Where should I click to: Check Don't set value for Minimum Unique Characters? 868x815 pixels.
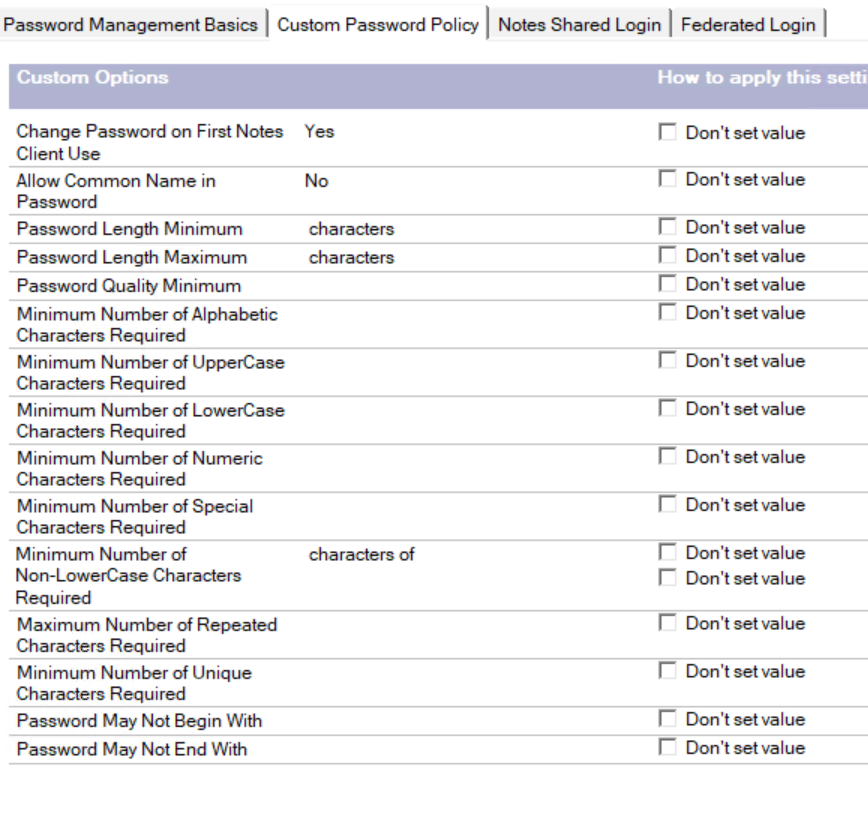[668, 671]
